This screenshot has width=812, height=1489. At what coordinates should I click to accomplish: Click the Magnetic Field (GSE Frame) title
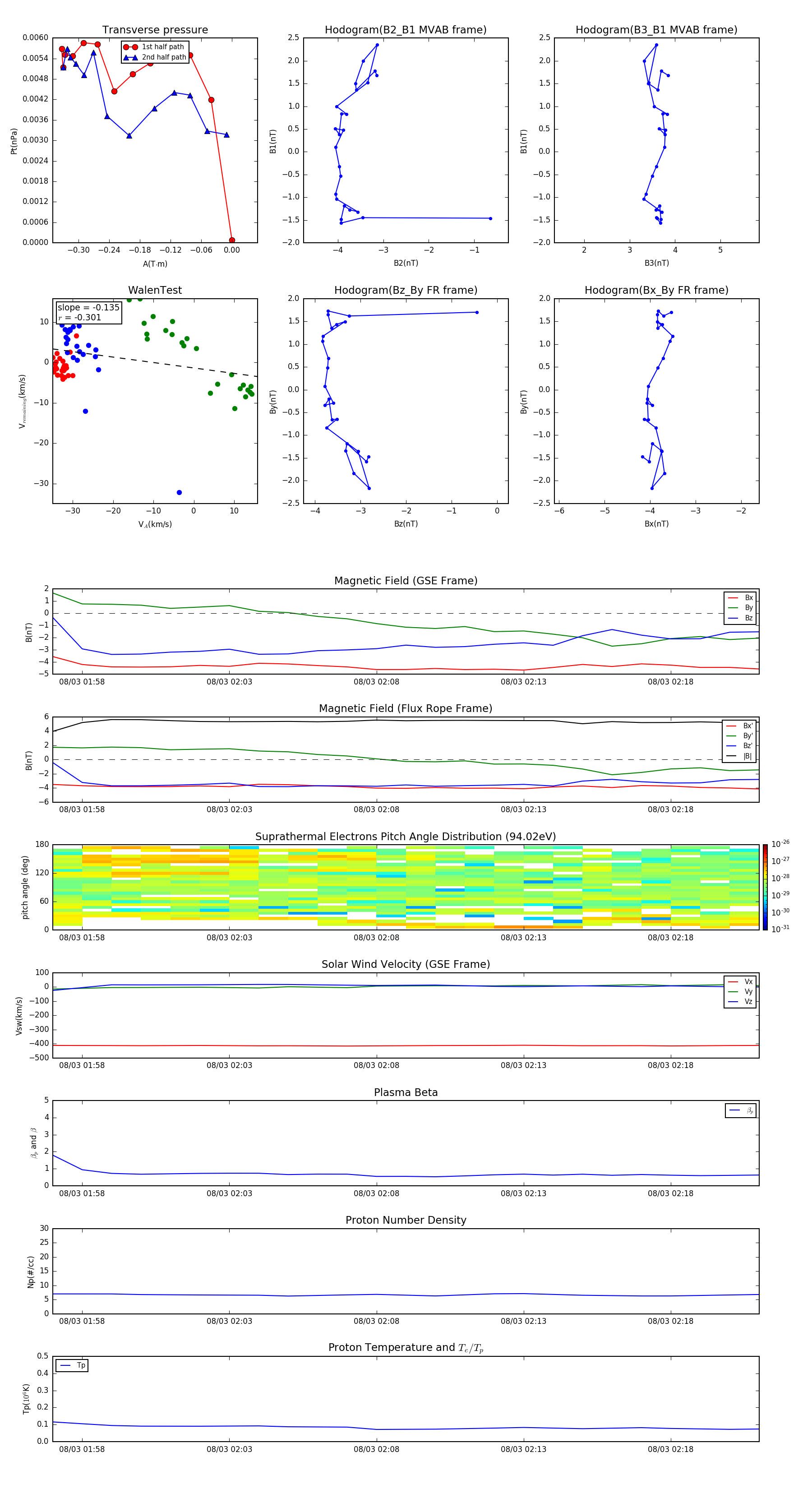406,581
